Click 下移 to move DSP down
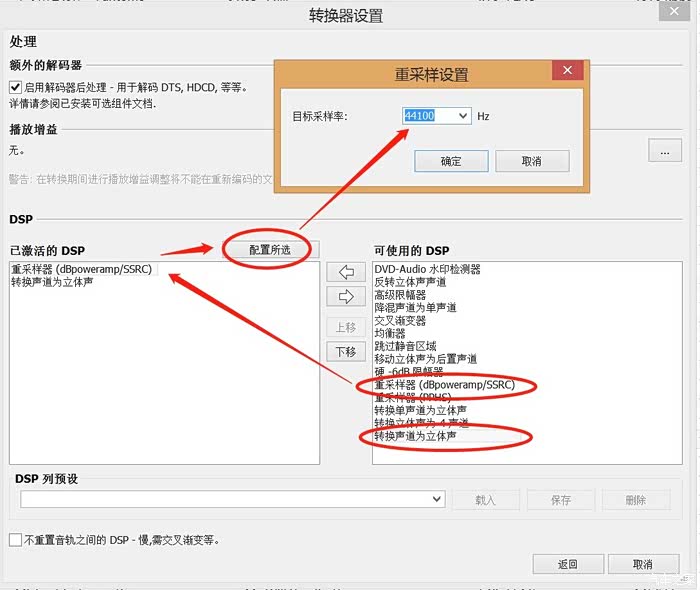700x590 pixels. [x=346, y=351]
